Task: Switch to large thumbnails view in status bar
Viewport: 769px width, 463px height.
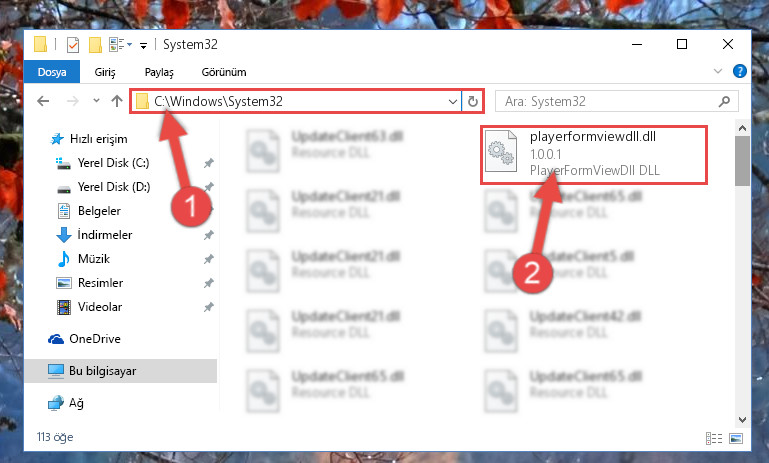Action: 736,438
